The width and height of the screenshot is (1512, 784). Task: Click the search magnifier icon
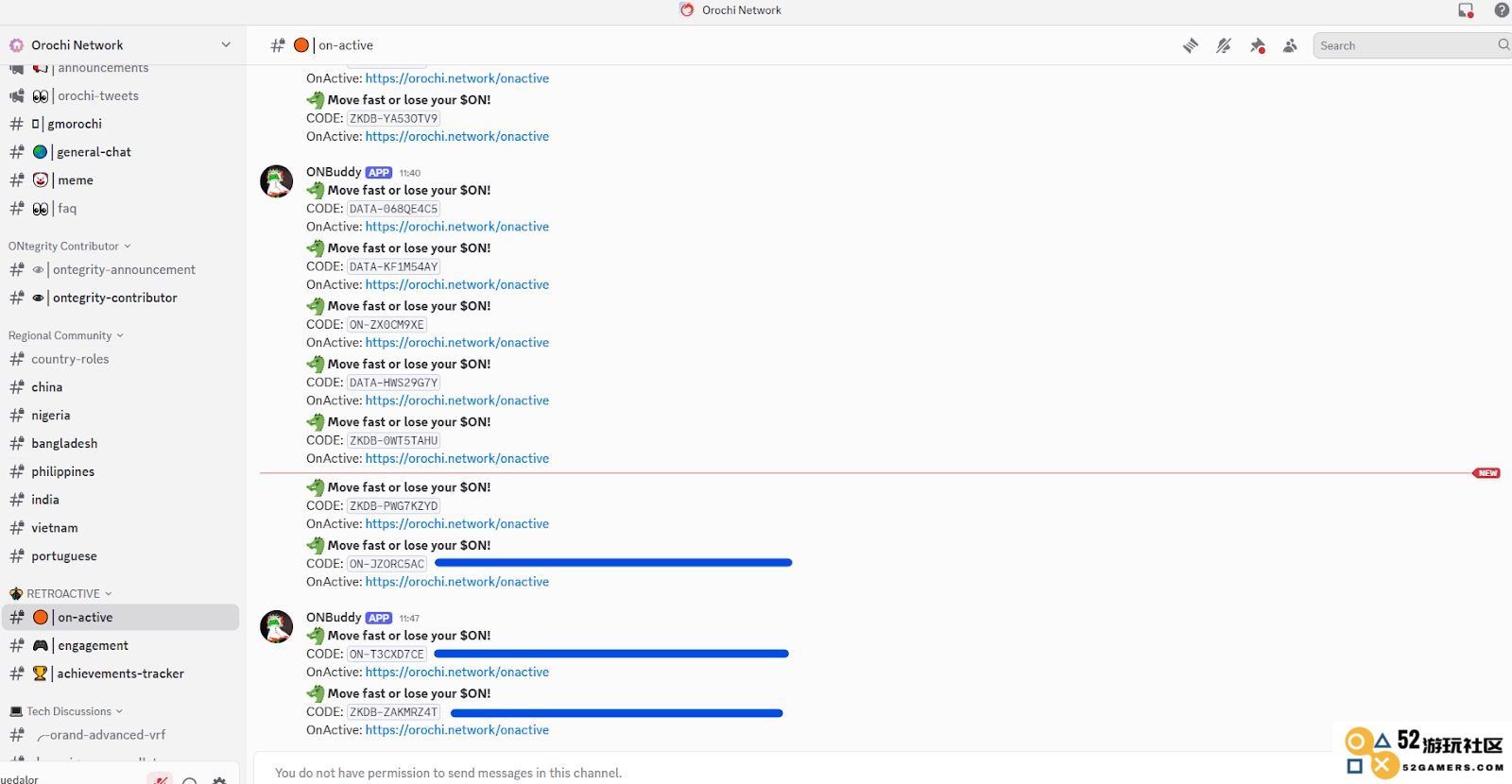[1503, 45]
